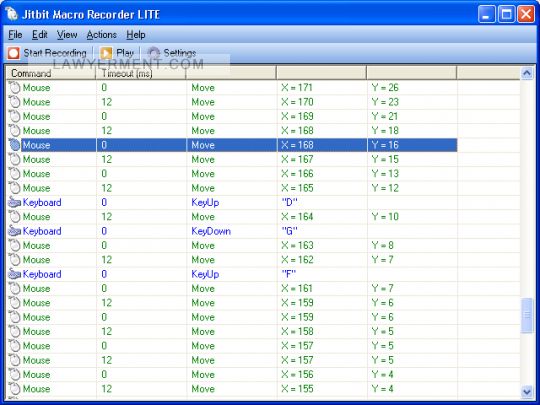The height and width of the screenshot is (405, 540).
Task: Select the cell Y = 12
Action: [385, 188]
